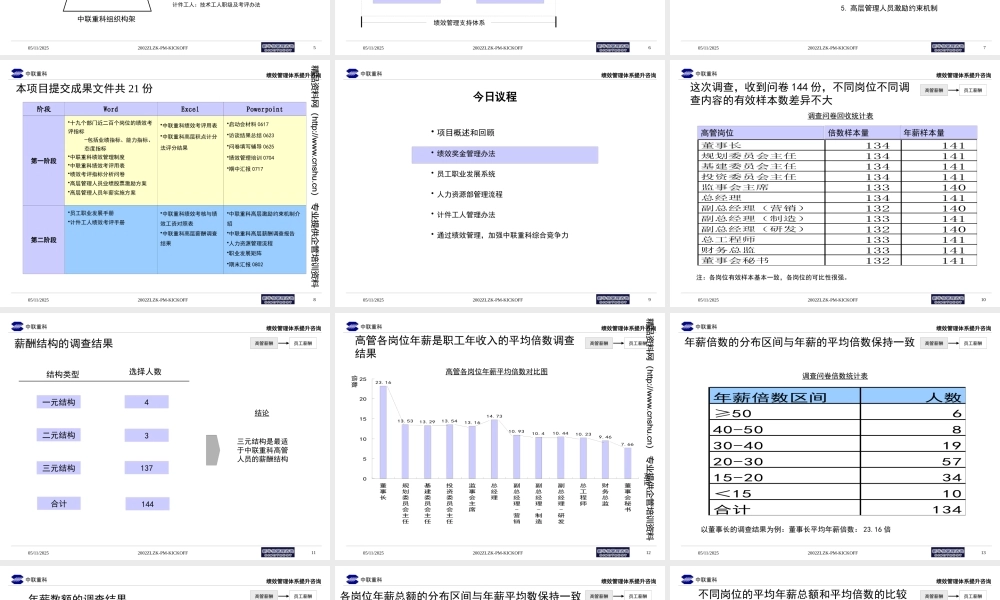Click the 15-20 row in the multiples table
1000x600 pixels.
[x=837, y=477]
